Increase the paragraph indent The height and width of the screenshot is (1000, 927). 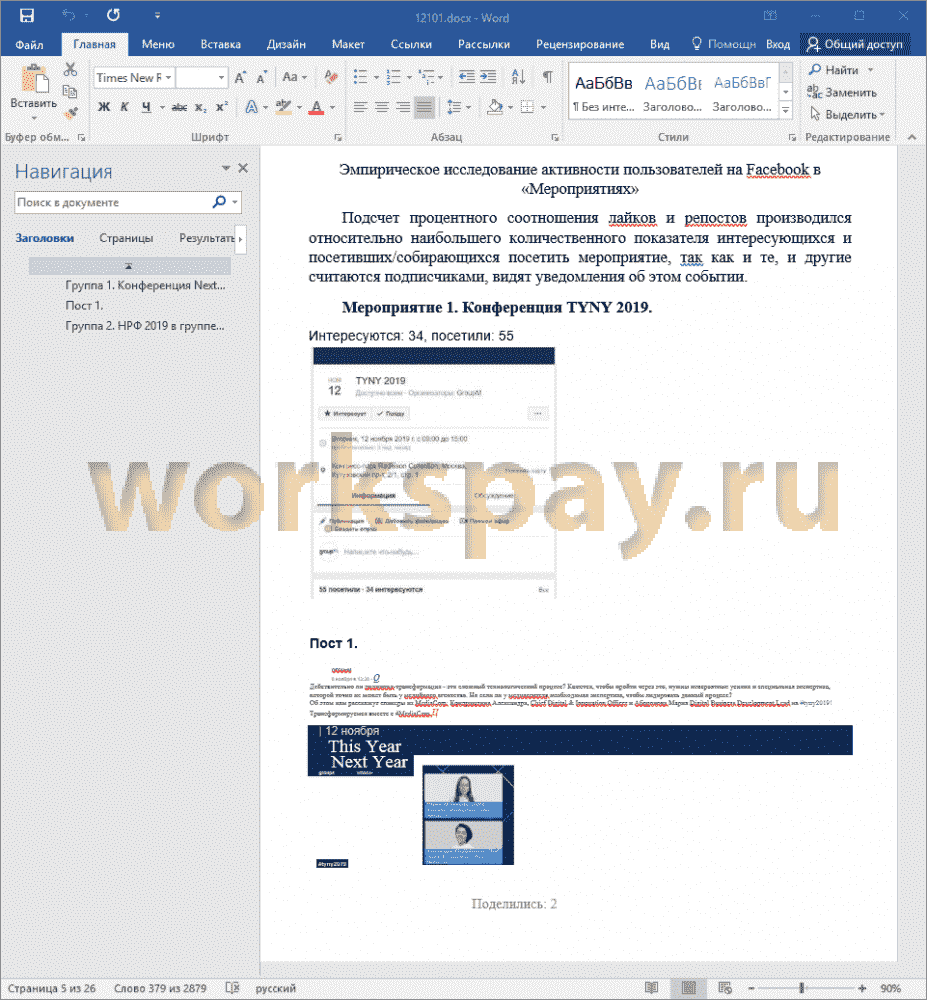488,77
